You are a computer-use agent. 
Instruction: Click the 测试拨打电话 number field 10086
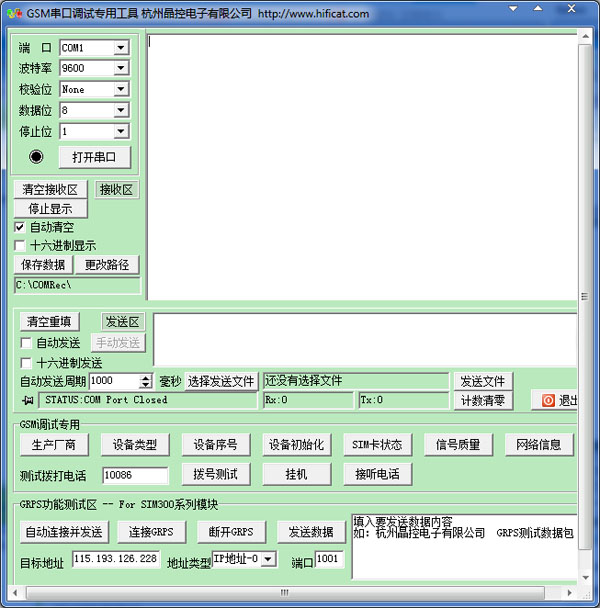(x=135, y=475)
